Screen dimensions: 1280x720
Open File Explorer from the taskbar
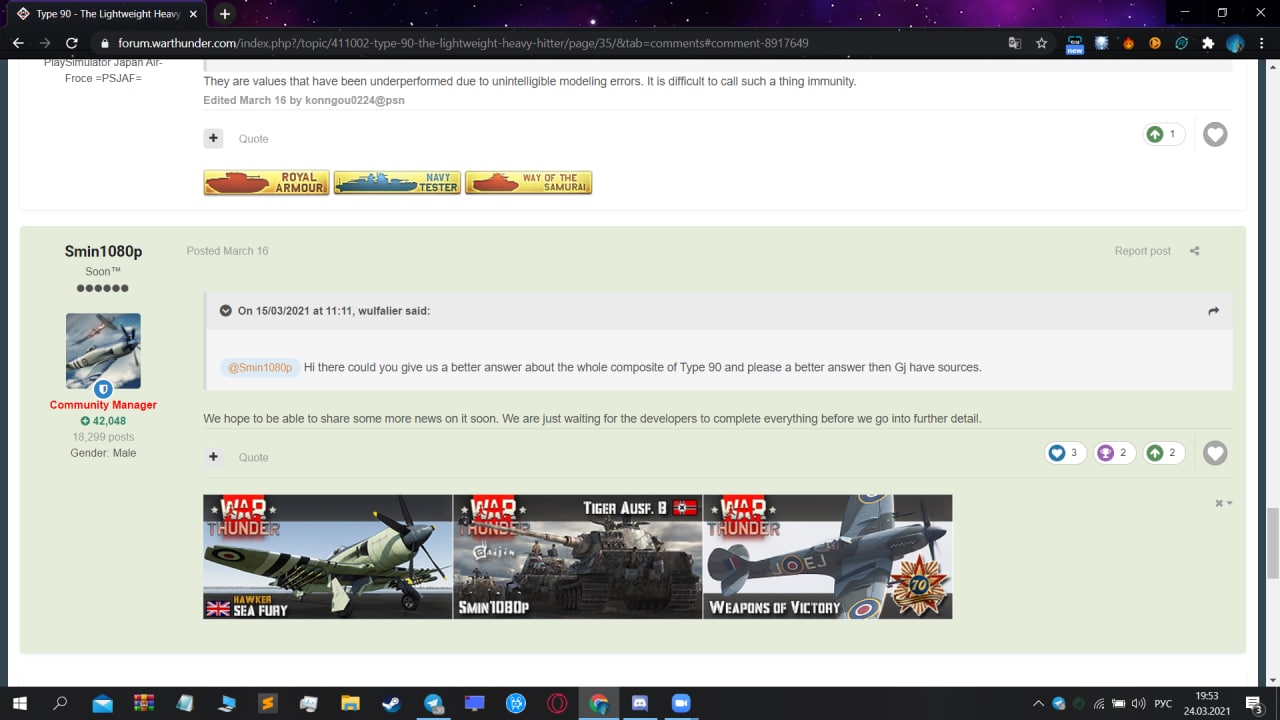tap(350, 703)
